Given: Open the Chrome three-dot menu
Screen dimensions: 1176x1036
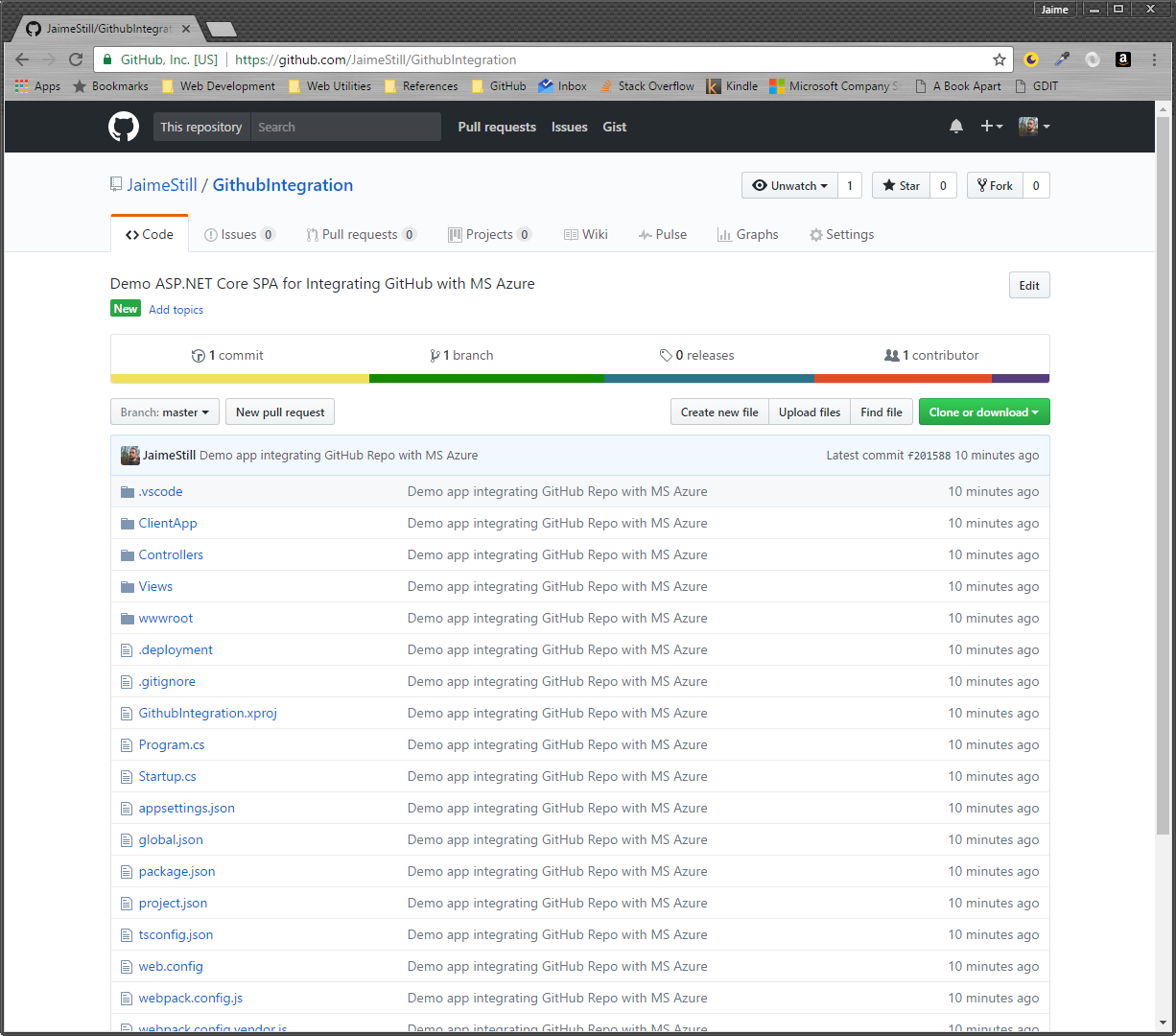Looking at the screenshot, I should (x=1154, y=59).
